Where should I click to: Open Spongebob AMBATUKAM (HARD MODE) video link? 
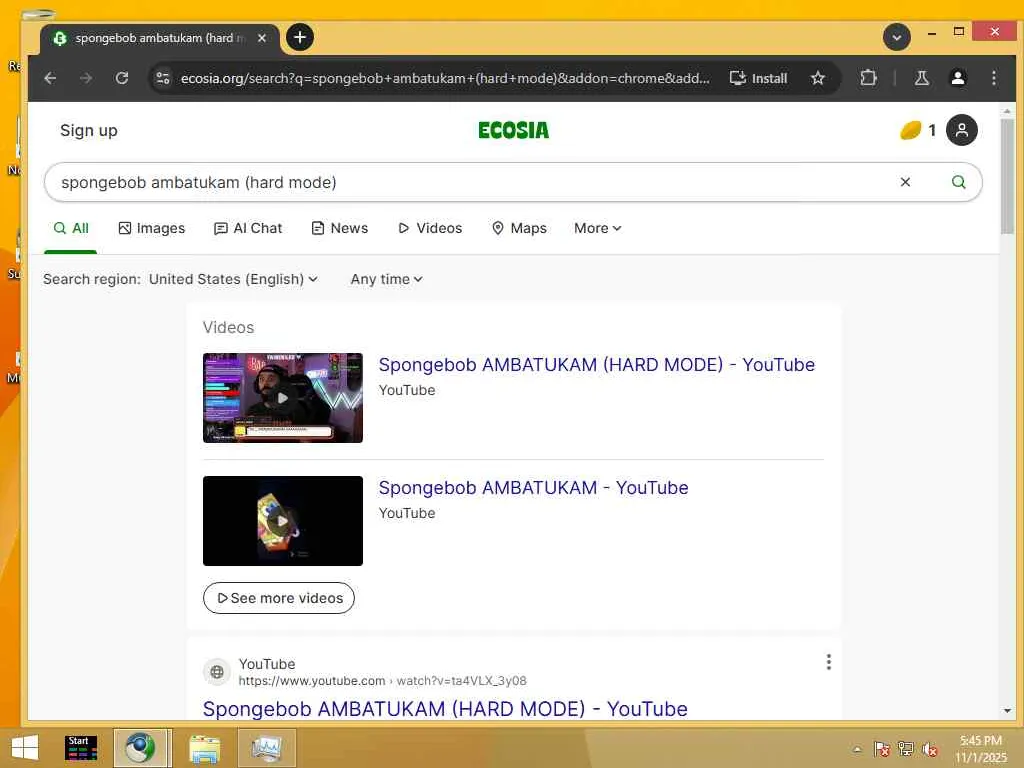[597, 364]
